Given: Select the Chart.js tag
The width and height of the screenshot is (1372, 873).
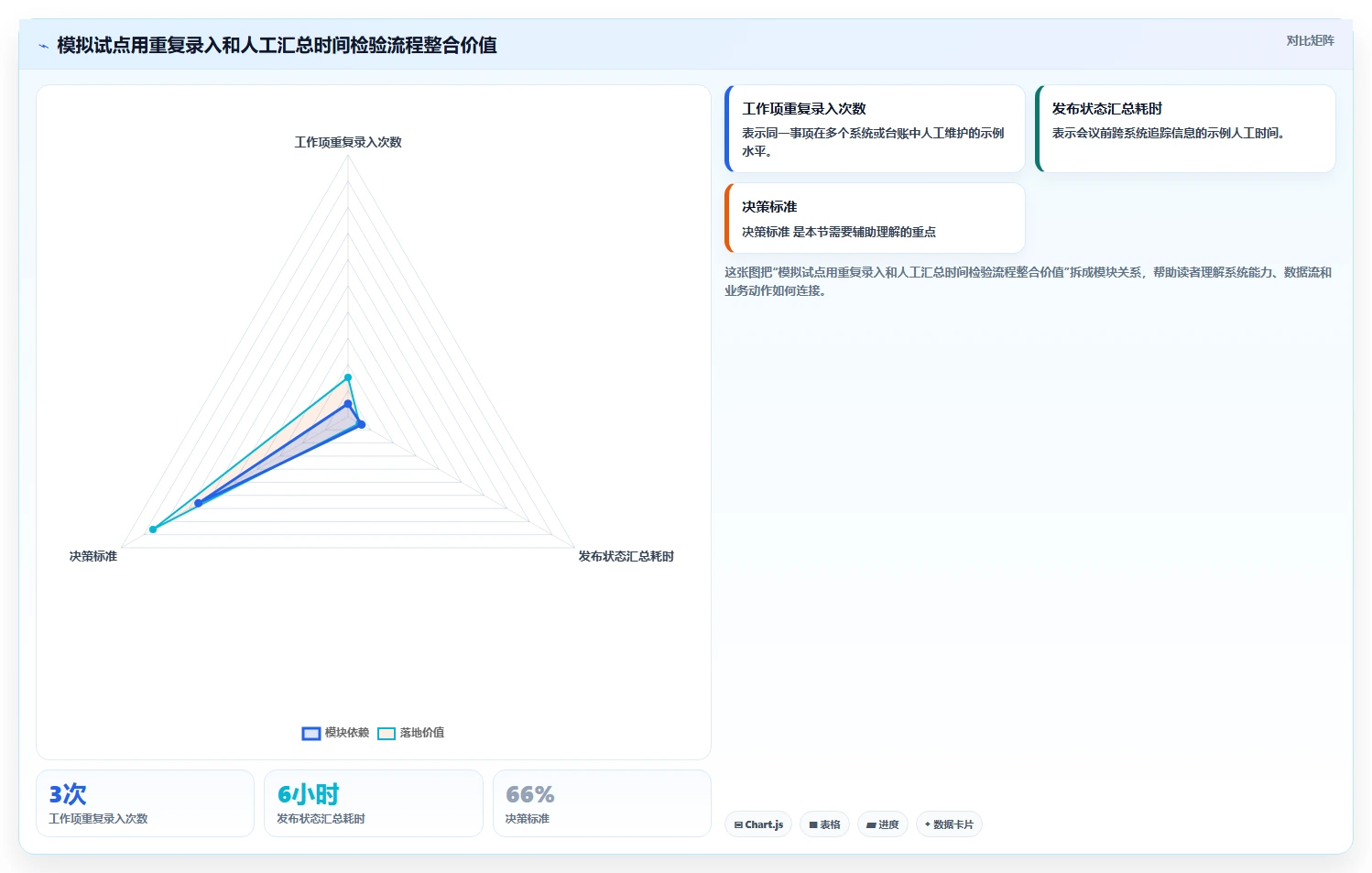Looking at the screenshot, I should [758, 824].
